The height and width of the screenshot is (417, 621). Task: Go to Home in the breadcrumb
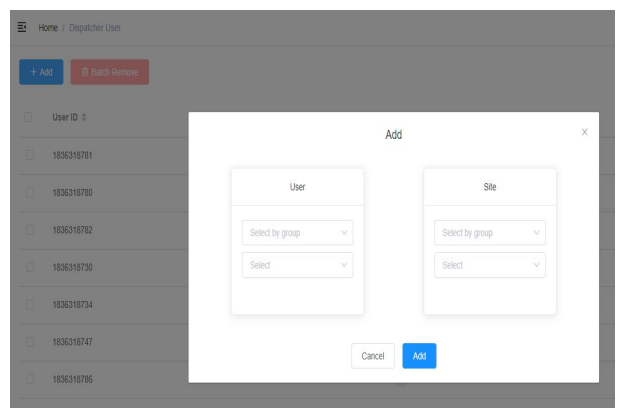[48, 26]
